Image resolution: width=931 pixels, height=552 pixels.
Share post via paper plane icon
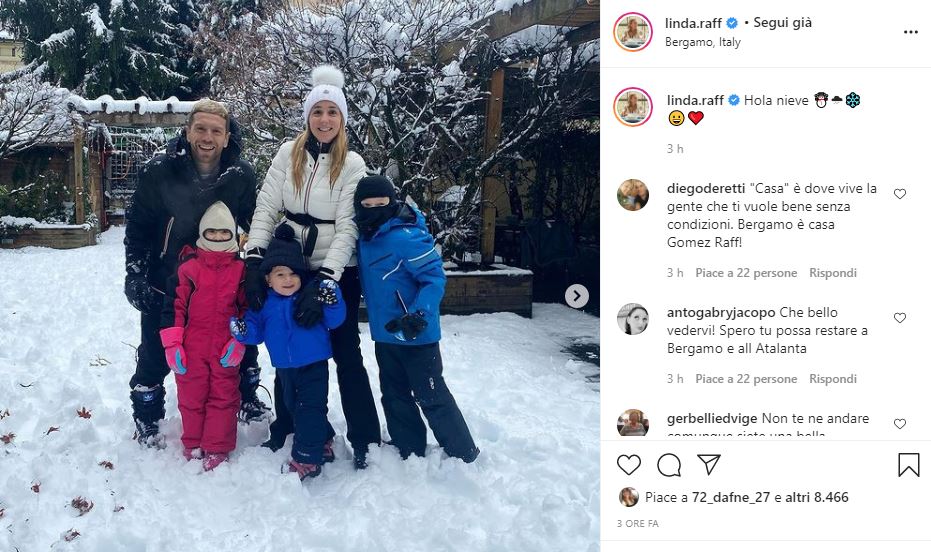pyautogui.click(x=709, y=464)
